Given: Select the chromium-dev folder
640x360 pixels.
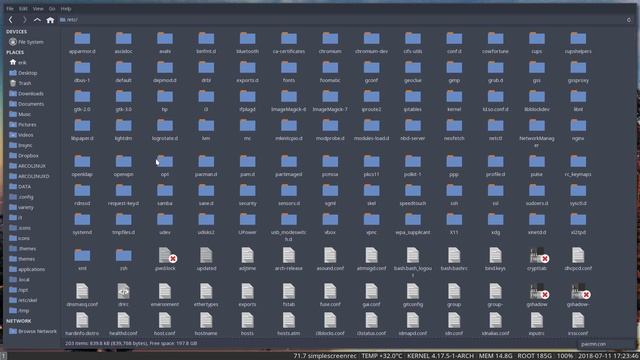Looking at the screenshot, I should pos(371,43).
